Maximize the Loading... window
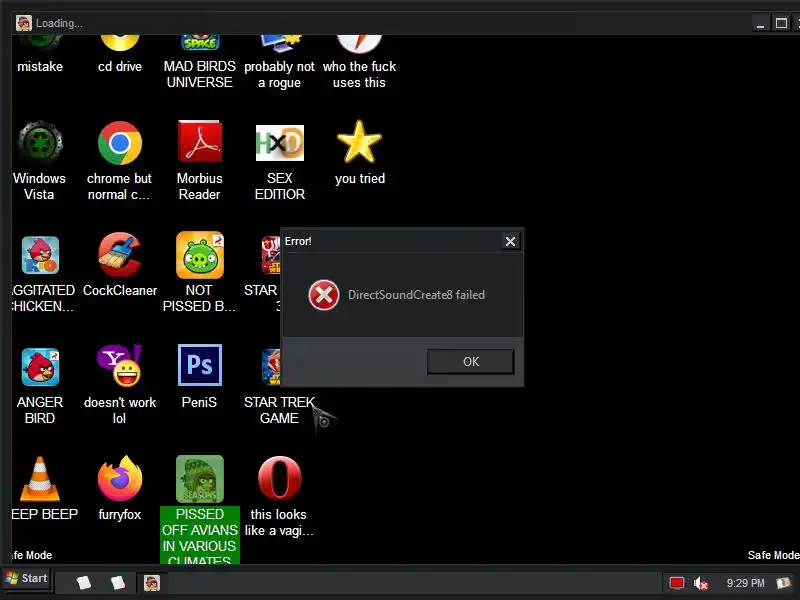Viewport: 800px width, 600px height. click(781, 23)
